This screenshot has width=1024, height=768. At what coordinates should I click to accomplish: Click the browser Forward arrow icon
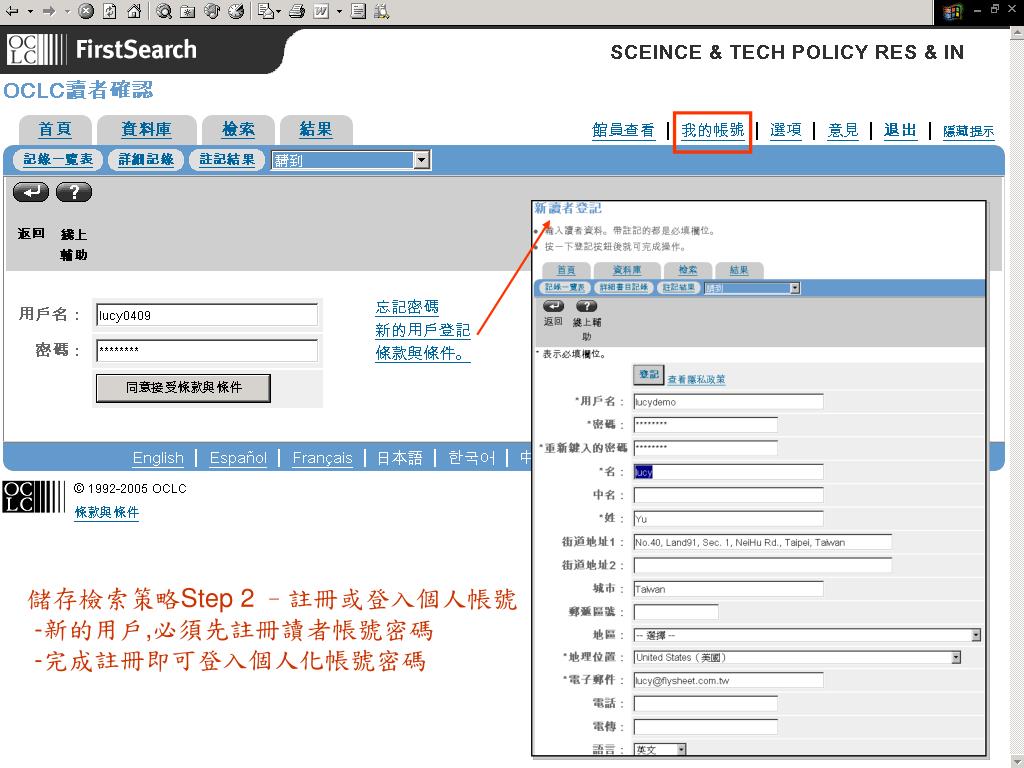[x=49, y=10]
